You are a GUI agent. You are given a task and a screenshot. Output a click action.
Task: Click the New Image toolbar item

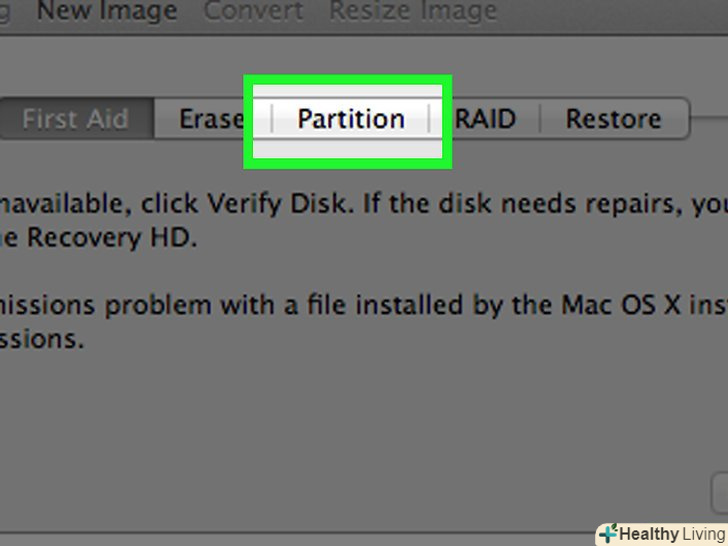click(x=107, y=12)
